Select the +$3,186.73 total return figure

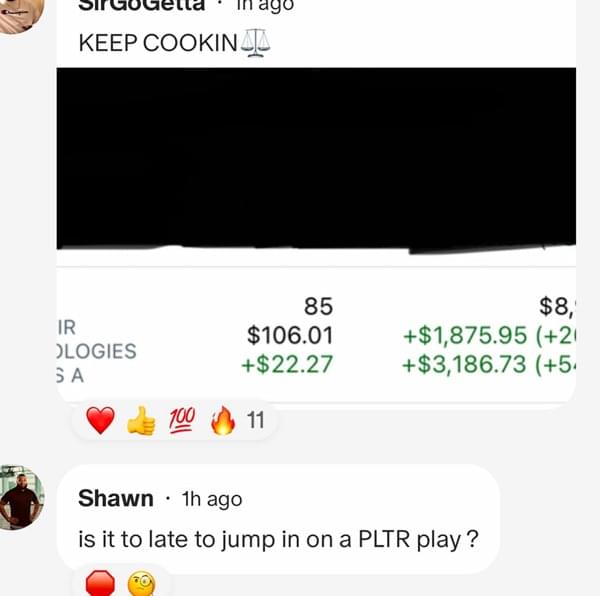tap(464, 364)
